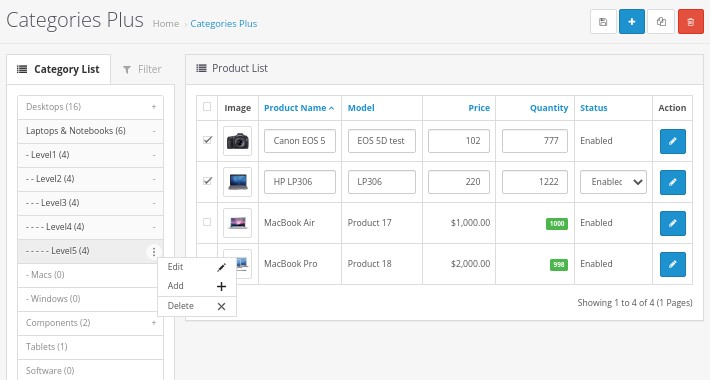Collapse the Level4 category

pyautogui.click(x=154, y=227)
